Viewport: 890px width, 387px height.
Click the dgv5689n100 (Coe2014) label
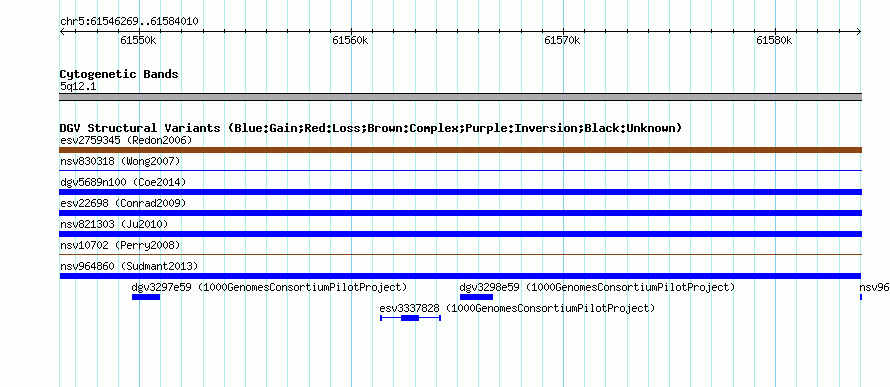123,182
